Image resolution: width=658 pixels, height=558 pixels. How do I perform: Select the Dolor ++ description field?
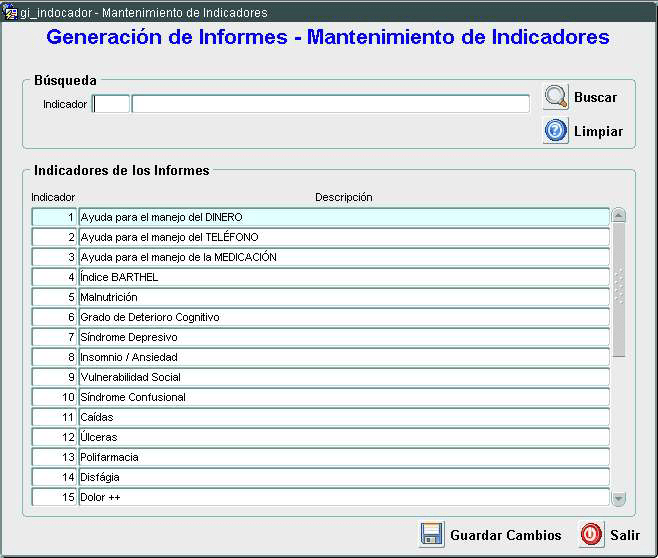point(343,497)
